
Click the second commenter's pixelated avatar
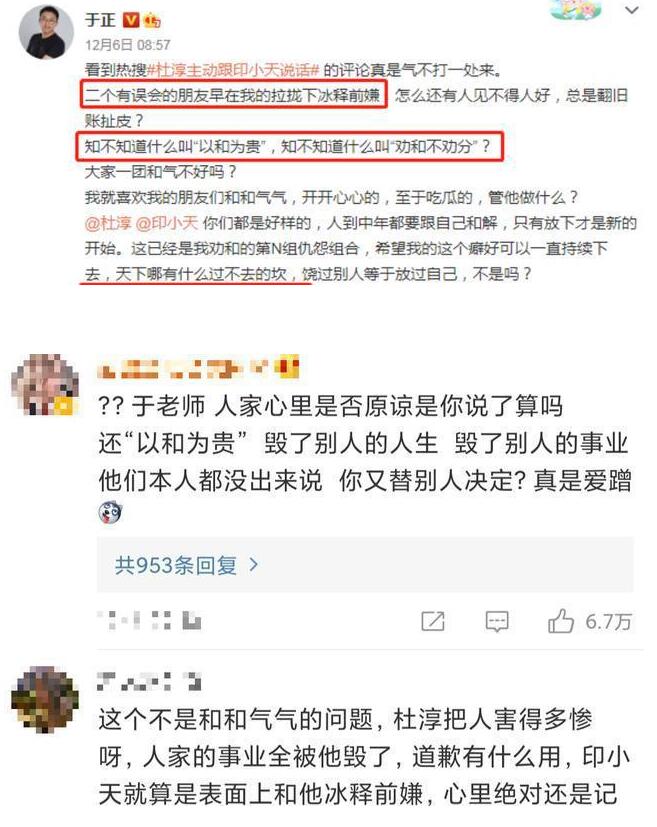[x=45, y=699]
